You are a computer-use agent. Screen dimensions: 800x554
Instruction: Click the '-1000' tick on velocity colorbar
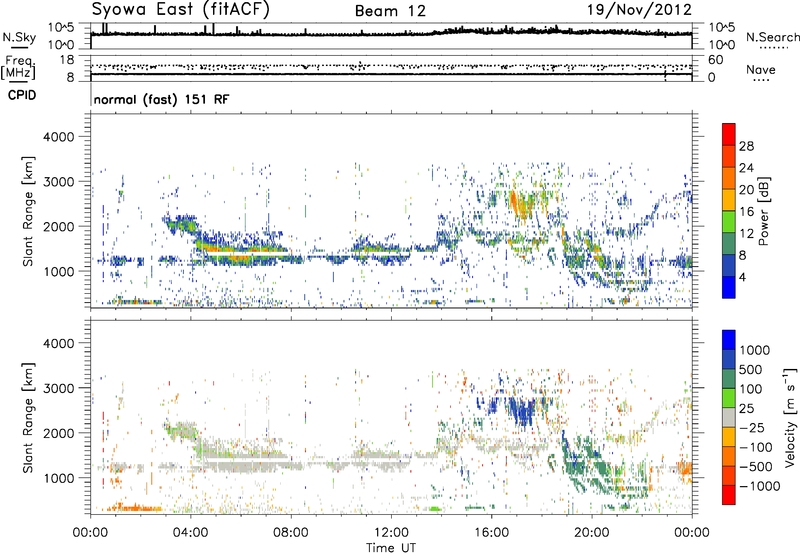[x=759, y=486]
